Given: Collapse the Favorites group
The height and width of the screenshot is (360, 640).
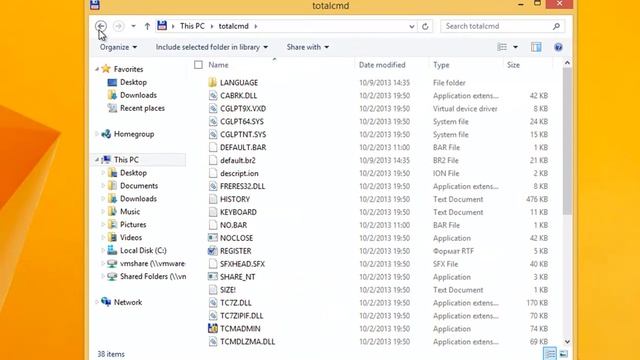Looking at the screenshot, I should (x=97, y=69).
